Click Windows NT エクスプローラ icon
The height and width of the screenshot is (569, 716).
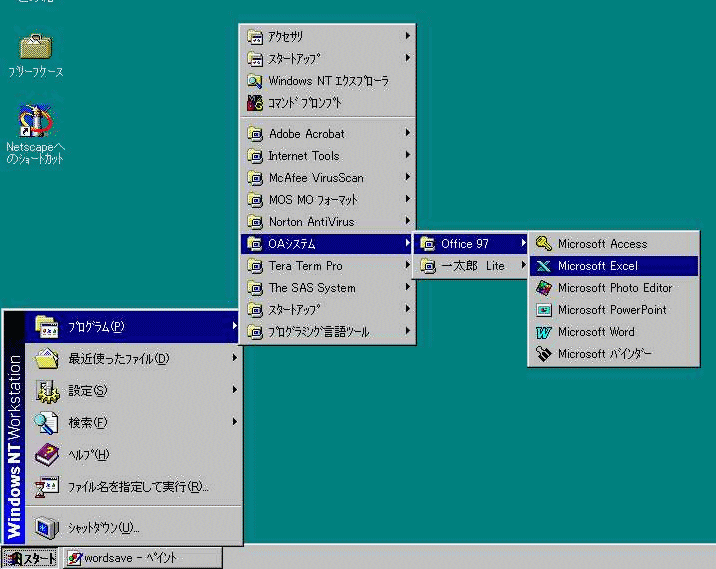[x=255, y=81]
